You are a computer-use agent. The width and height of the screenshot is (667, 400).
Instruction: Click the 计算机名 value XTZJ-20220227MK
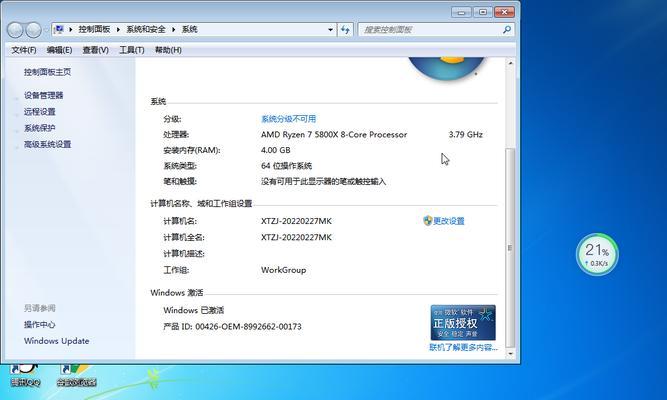[x=296, y=221]
